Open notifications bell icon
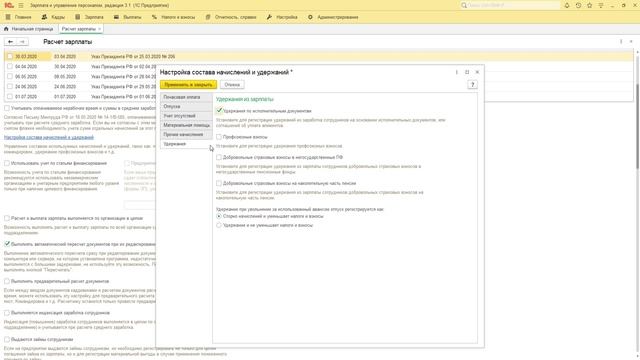 click(567, 5)
